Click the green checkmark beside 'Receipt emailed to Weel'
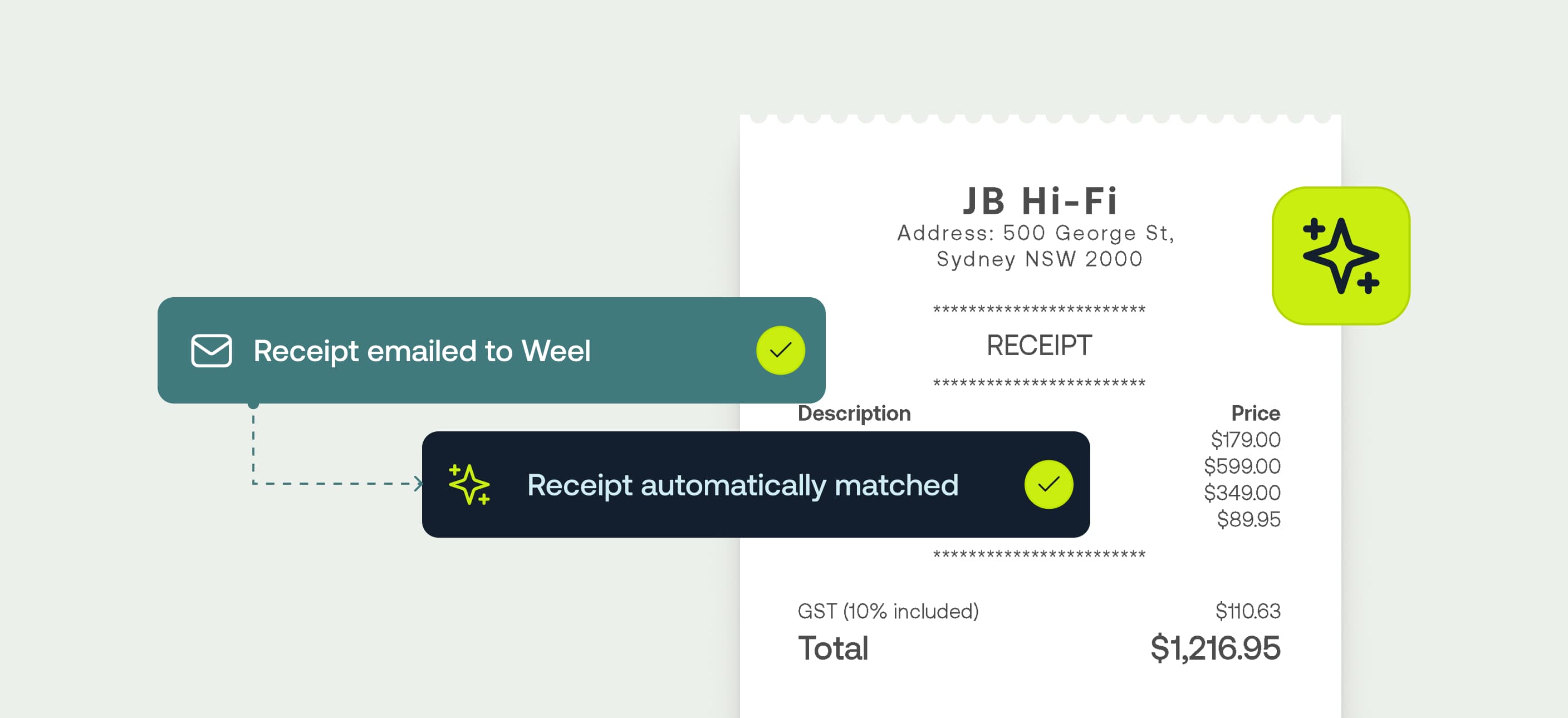 coord(780,351)
